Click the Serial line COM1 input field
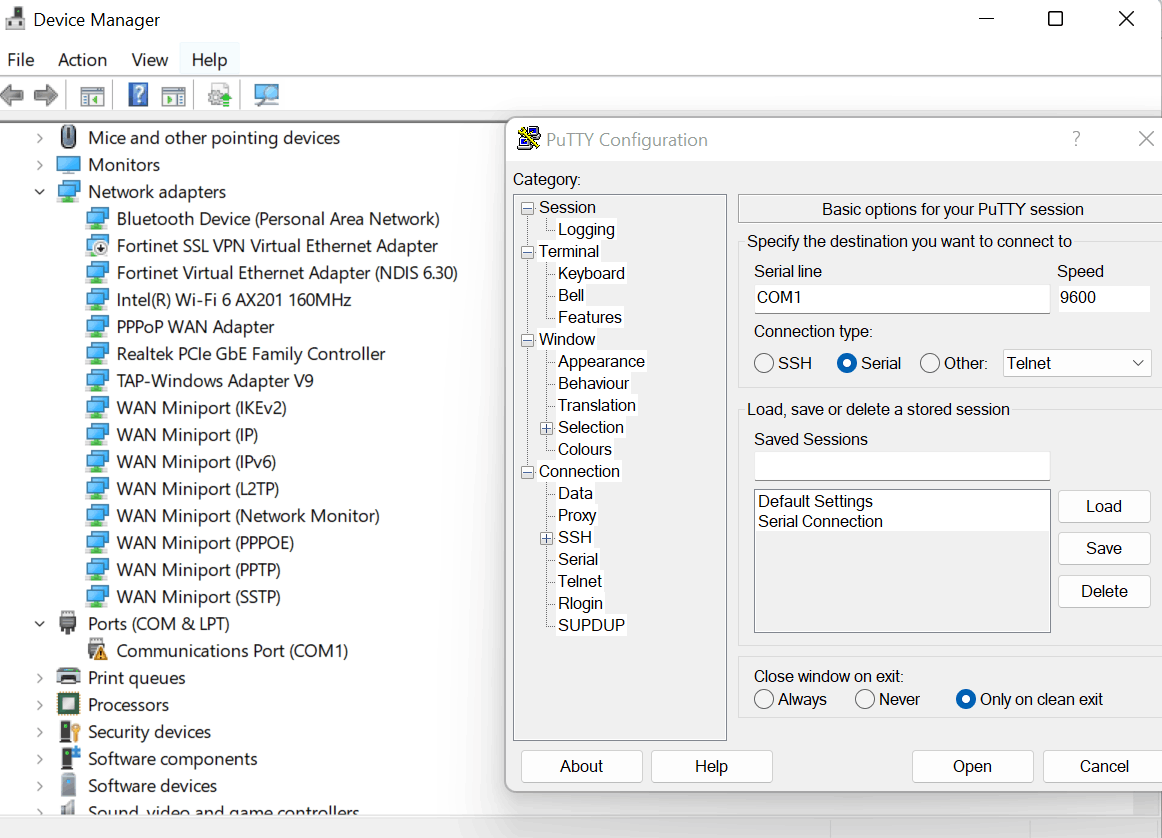Screen dimensions: 1162x838 (x=902, y=298)
